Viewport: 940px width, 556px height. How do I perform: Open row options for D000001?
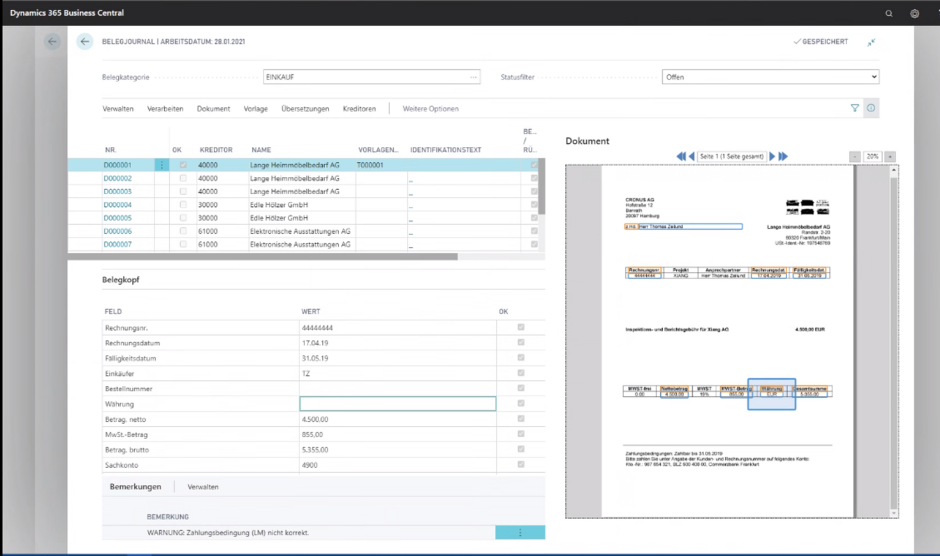pyautogui.click(x=162, y=165)
